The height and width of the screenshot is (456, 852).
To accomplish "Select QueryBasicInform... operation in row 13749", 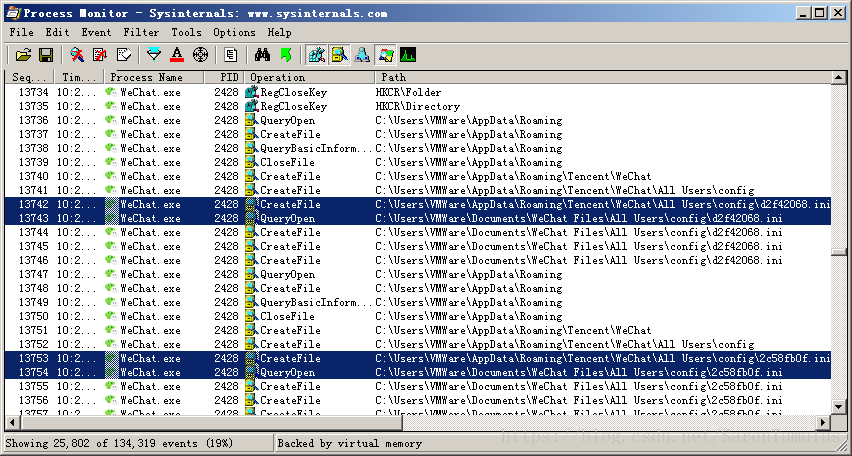I will click(316, 302).
